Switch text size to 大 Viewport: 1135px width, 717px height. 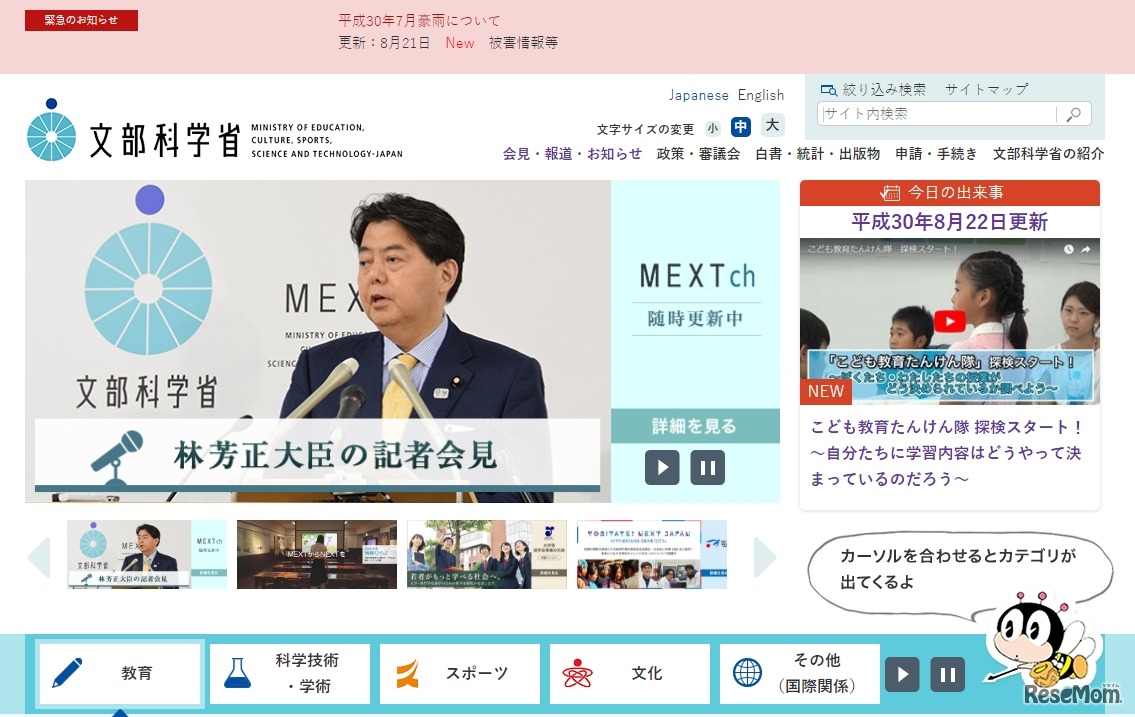coord(770,126)
